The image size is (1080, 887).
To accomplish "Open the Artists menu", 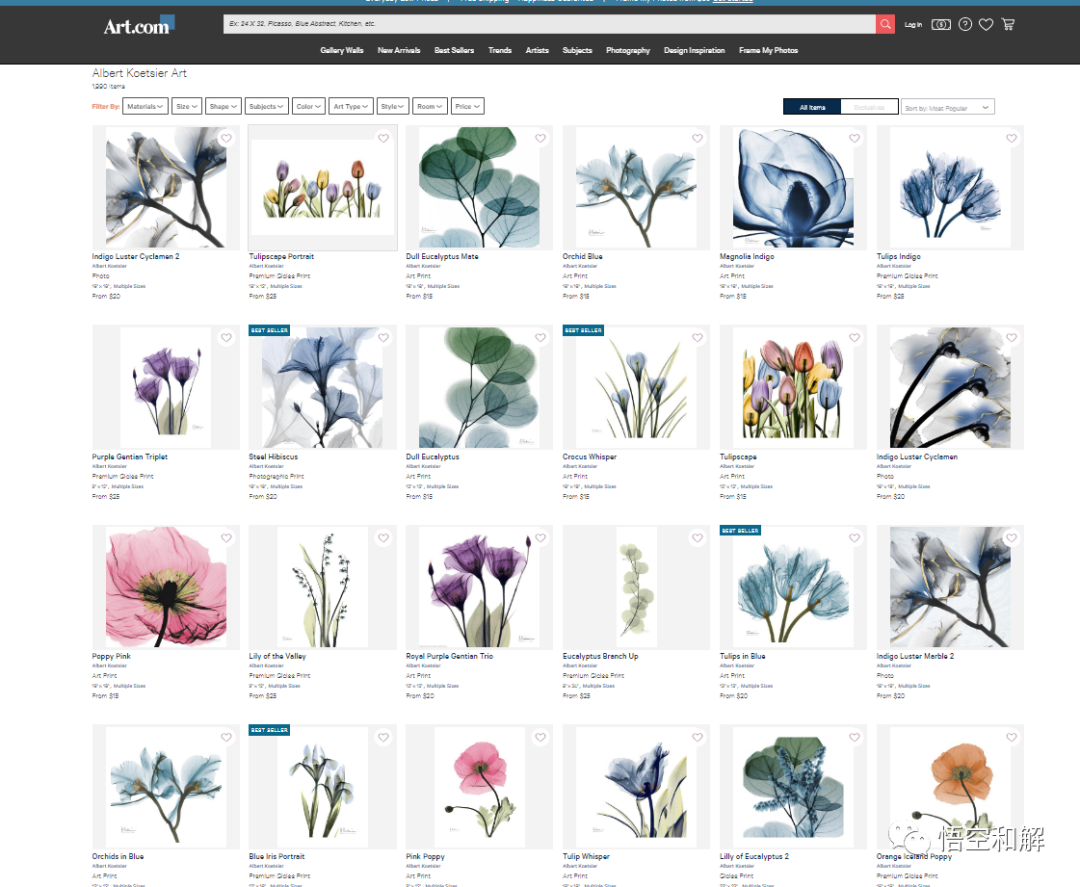I will pos(537,50).
